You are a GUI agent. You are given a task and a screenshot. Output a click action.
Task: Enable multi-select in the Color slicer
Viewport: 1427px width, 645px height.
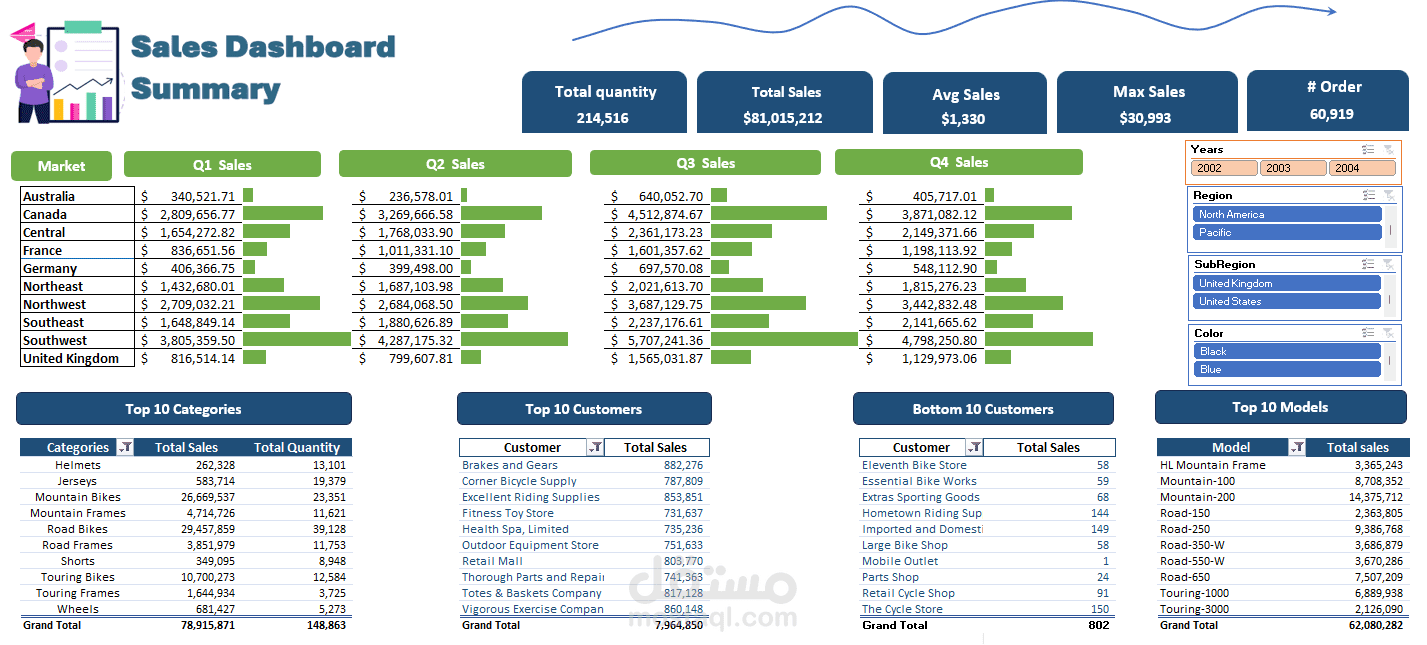point(1369,331)
